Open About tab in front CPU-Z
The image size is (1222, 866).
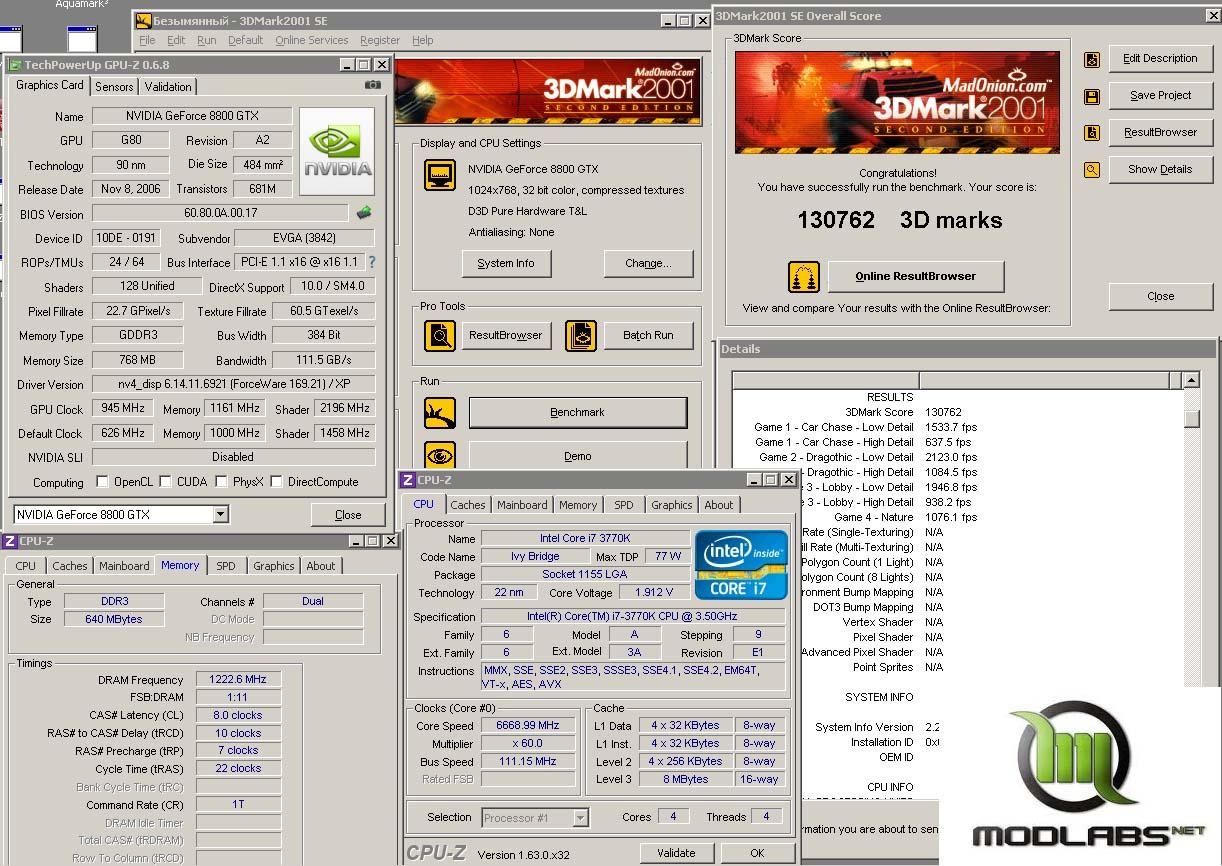click(x=718, y=505)
